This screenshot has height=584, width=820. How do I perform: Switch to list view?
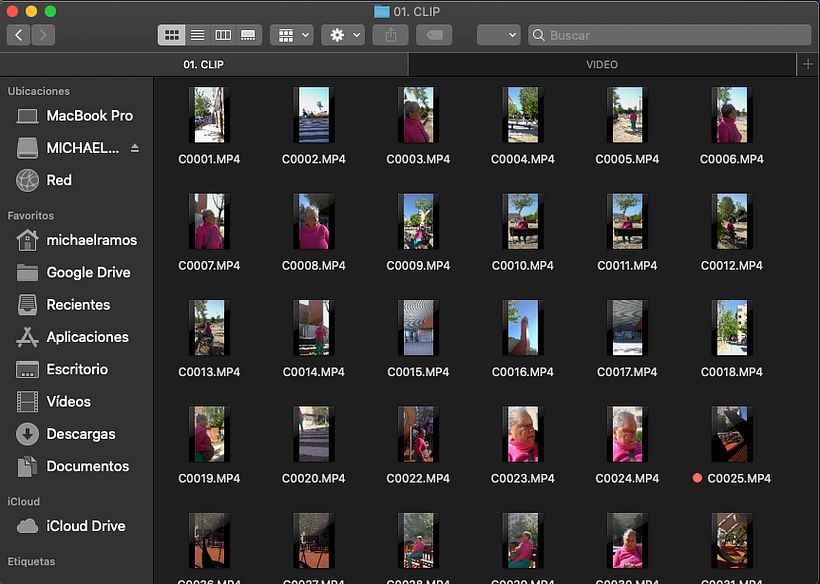pyautogui.click(x=197, y=35)
